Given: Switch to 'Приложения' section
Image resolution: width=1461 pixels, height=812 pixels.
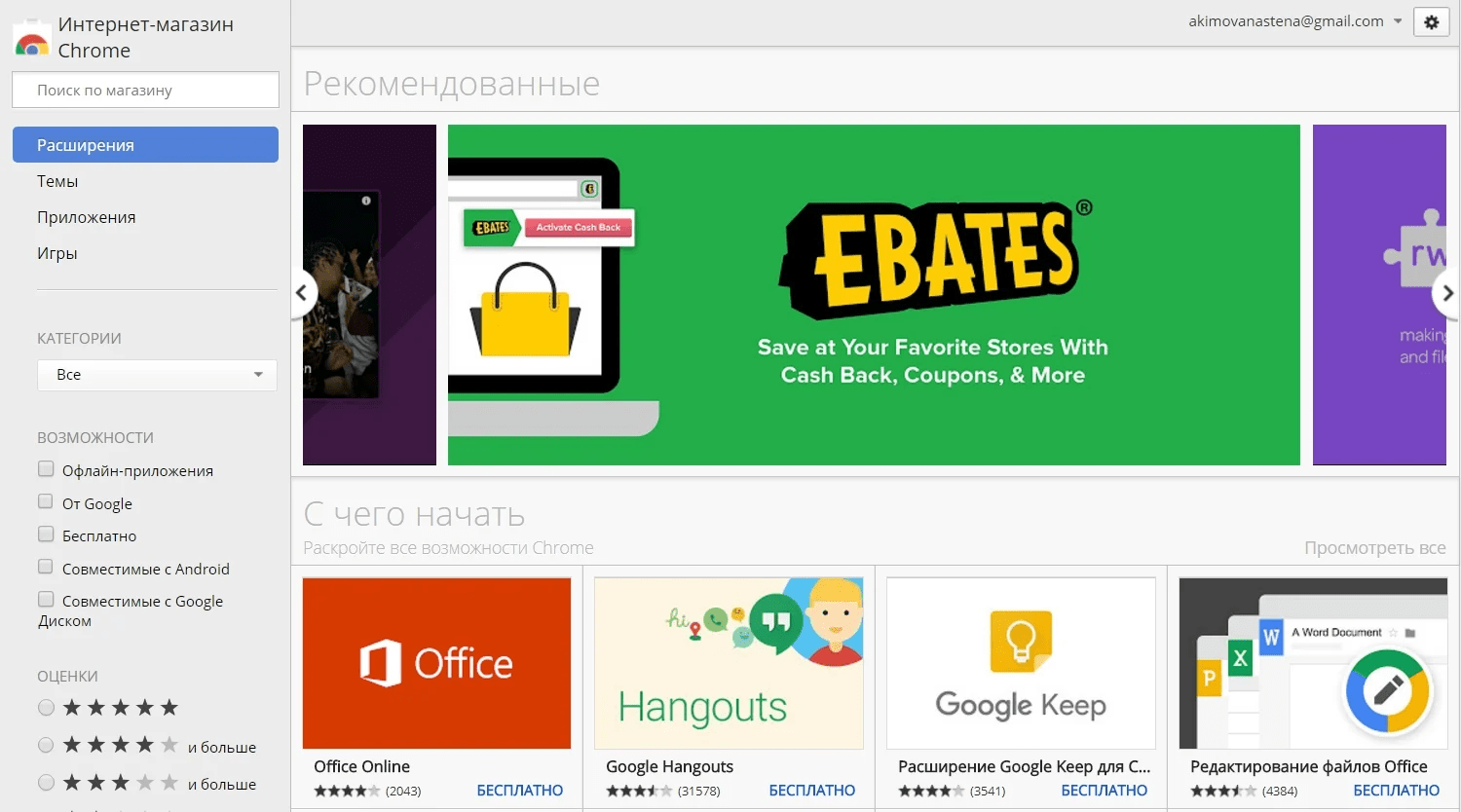Looking at the screenshot, I should (x=86, y=217).
